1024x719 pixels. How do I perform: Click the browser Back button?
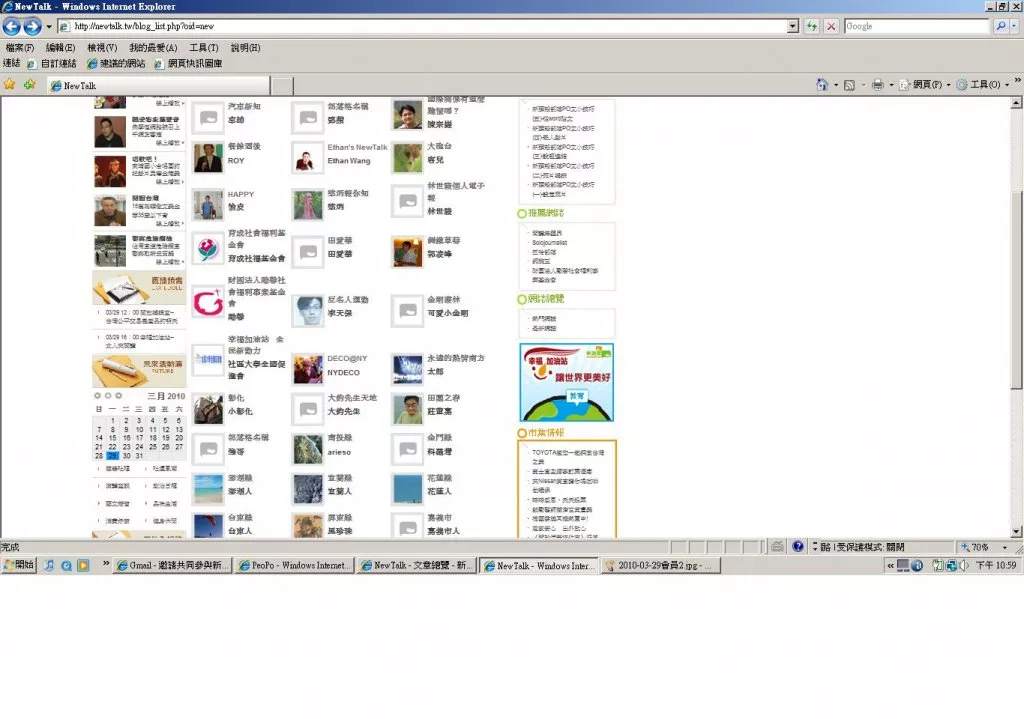(12, 26)
